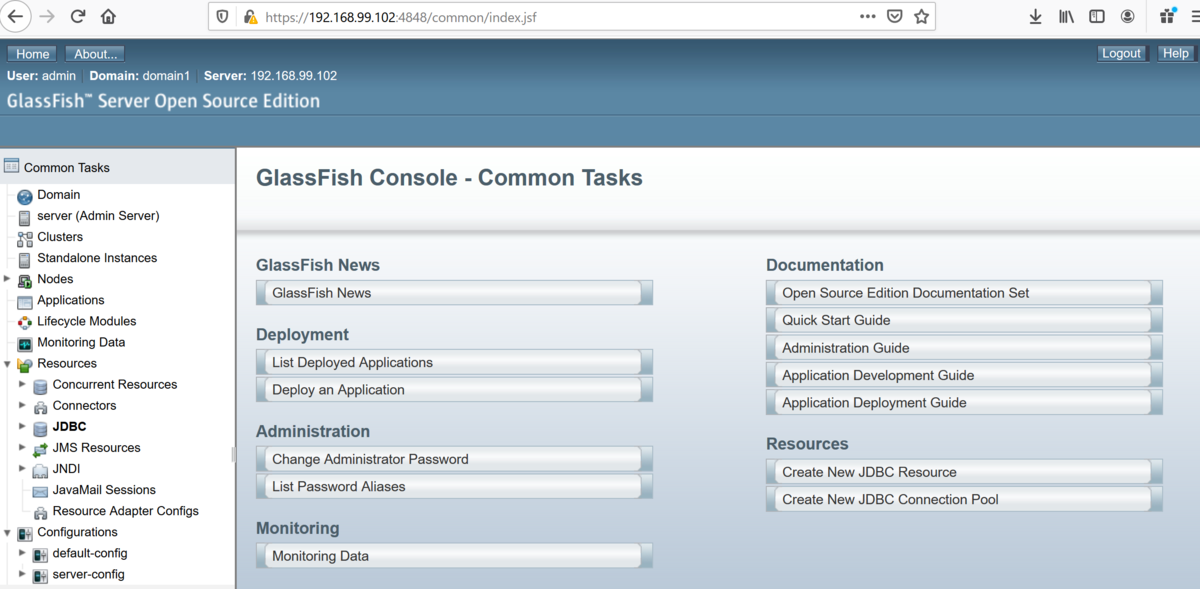Select Common Tasks tree header text
Image resolution: width=1200 pixels, height=589 pixels.
67,168
